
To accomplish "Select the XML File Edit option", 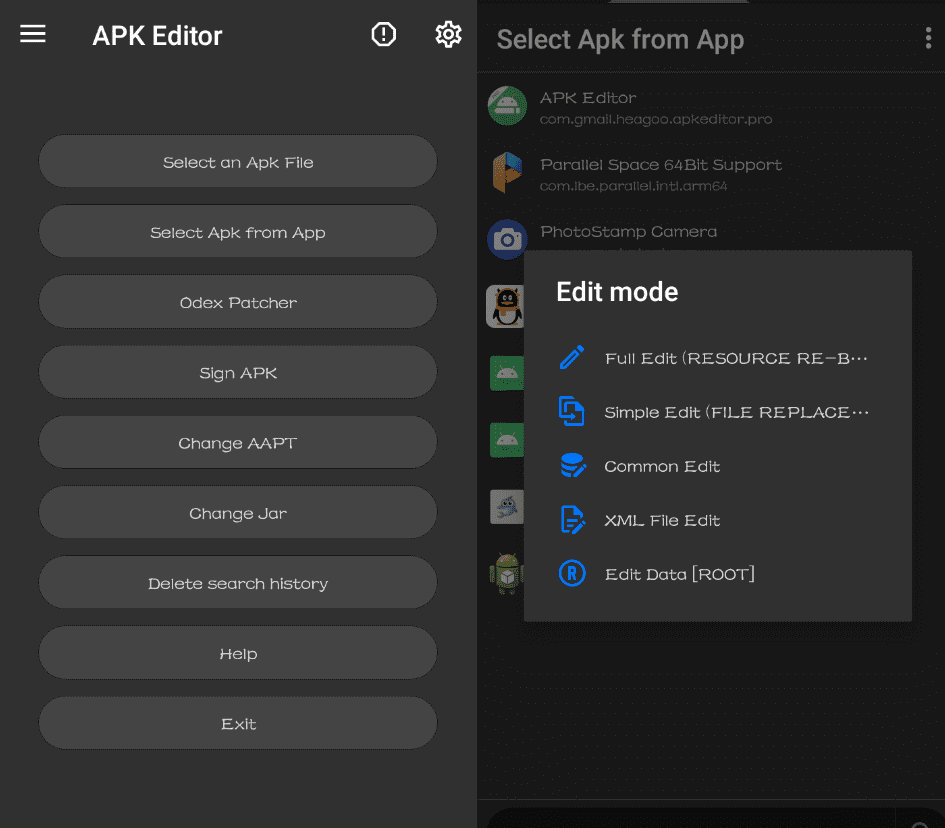I will coord(717,520).
